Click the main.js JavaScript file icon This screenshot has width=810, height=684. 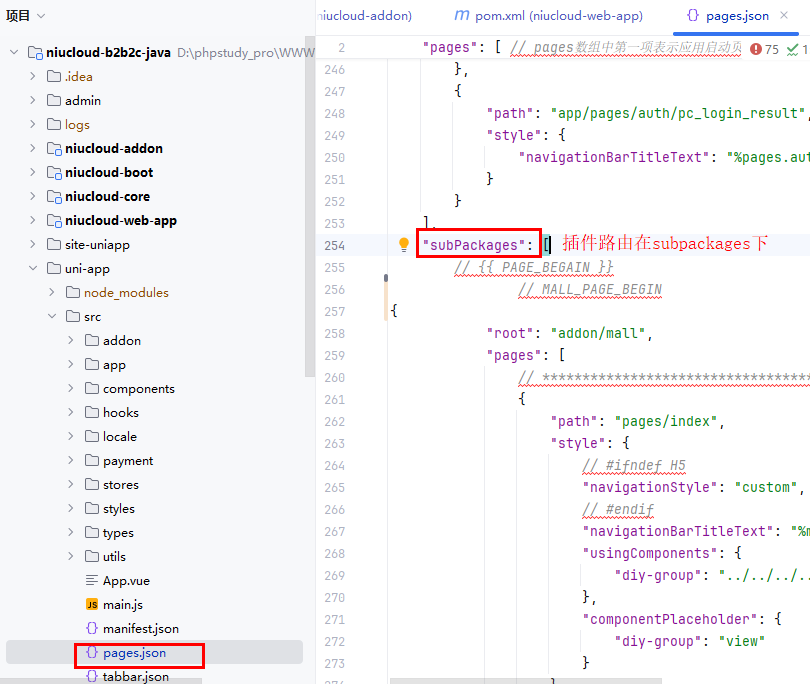pos(92,605)
